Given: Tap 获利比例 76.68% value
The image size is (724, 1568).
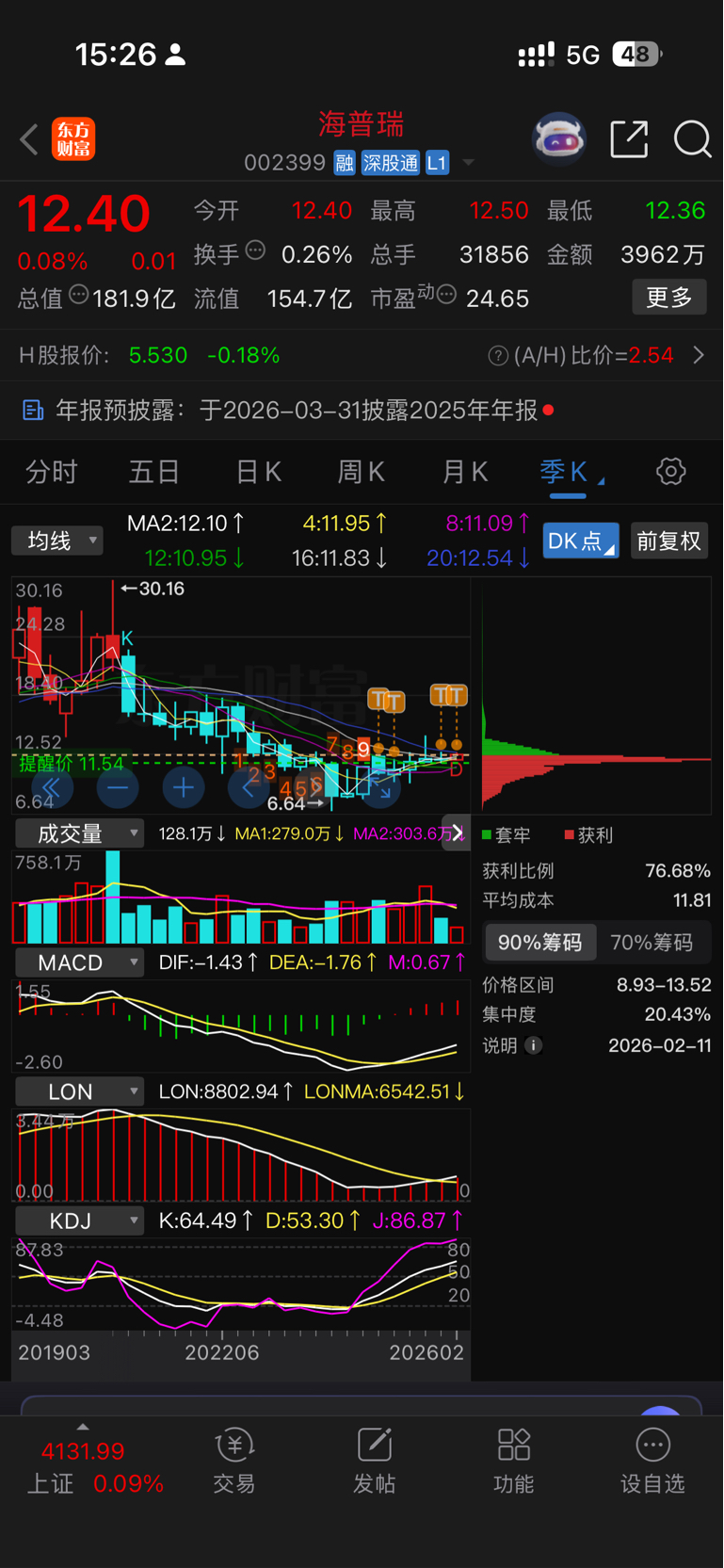Looking at the screenshot, I should tap(678, 871).
